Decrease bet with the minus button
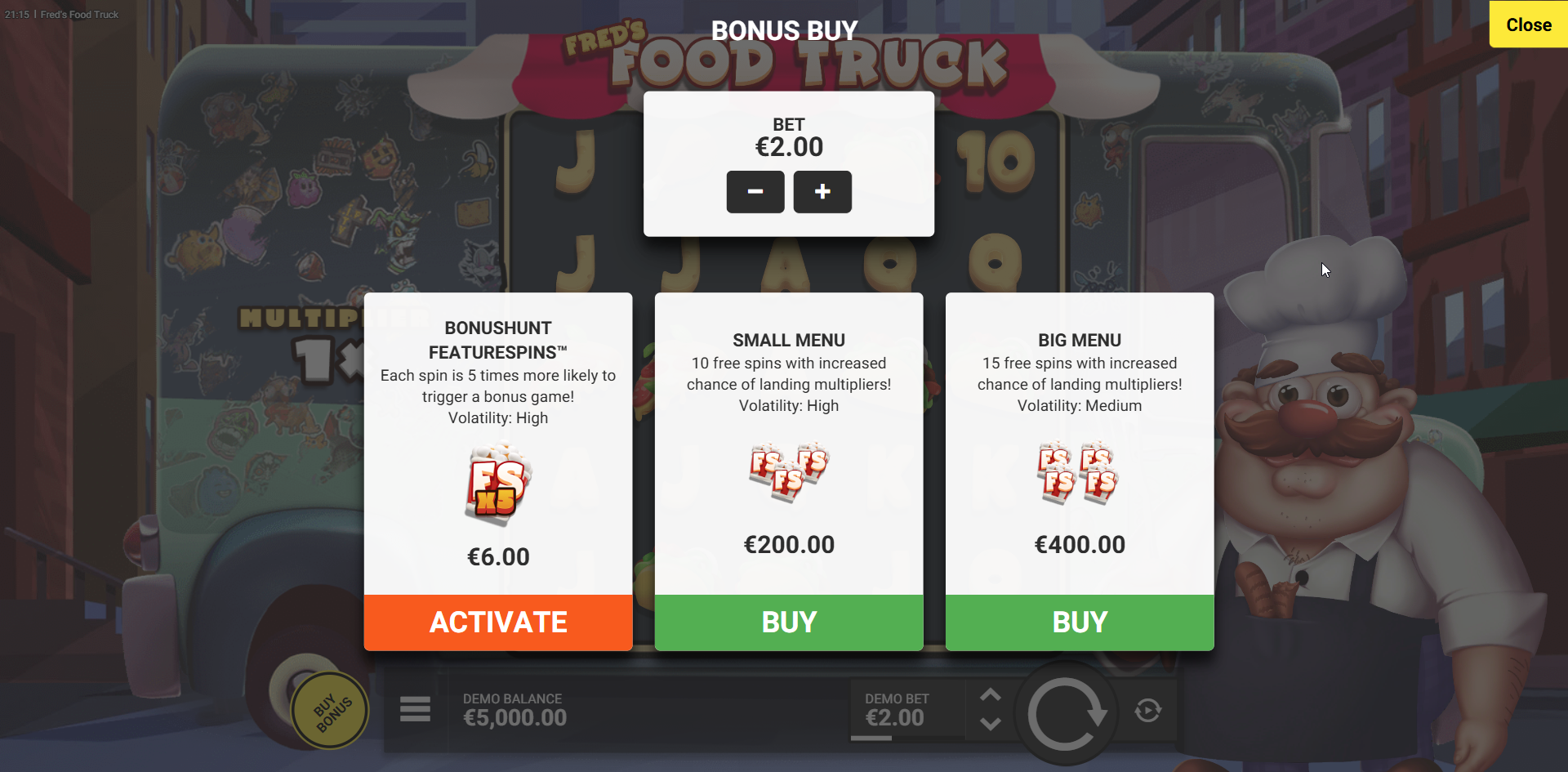The height and width of the screenshot is (772, 1568). click(755, 192)
